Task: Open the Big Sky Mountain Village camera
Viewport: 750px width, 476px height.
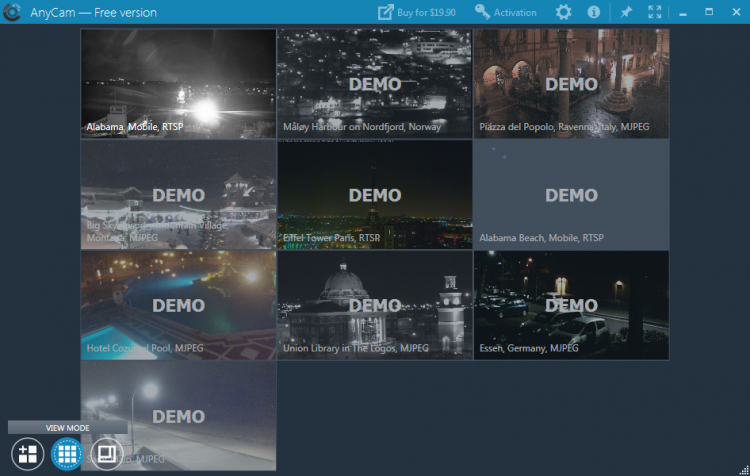Action: pos(178,195)
